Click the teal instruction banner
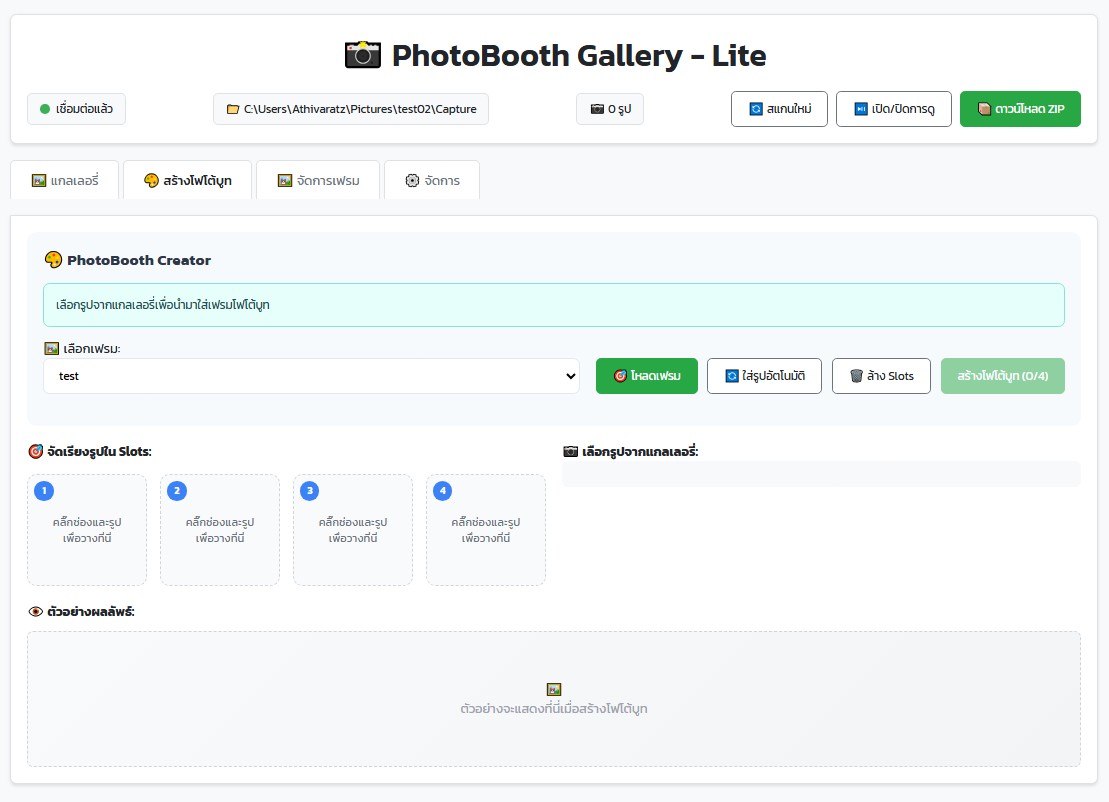Screen dimensions: 1109x802 pos(554,305)
